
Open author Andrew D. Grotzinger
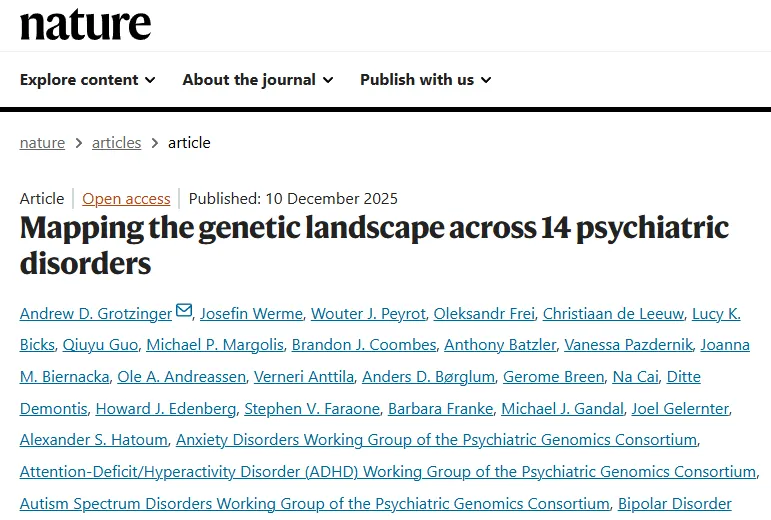95,313
